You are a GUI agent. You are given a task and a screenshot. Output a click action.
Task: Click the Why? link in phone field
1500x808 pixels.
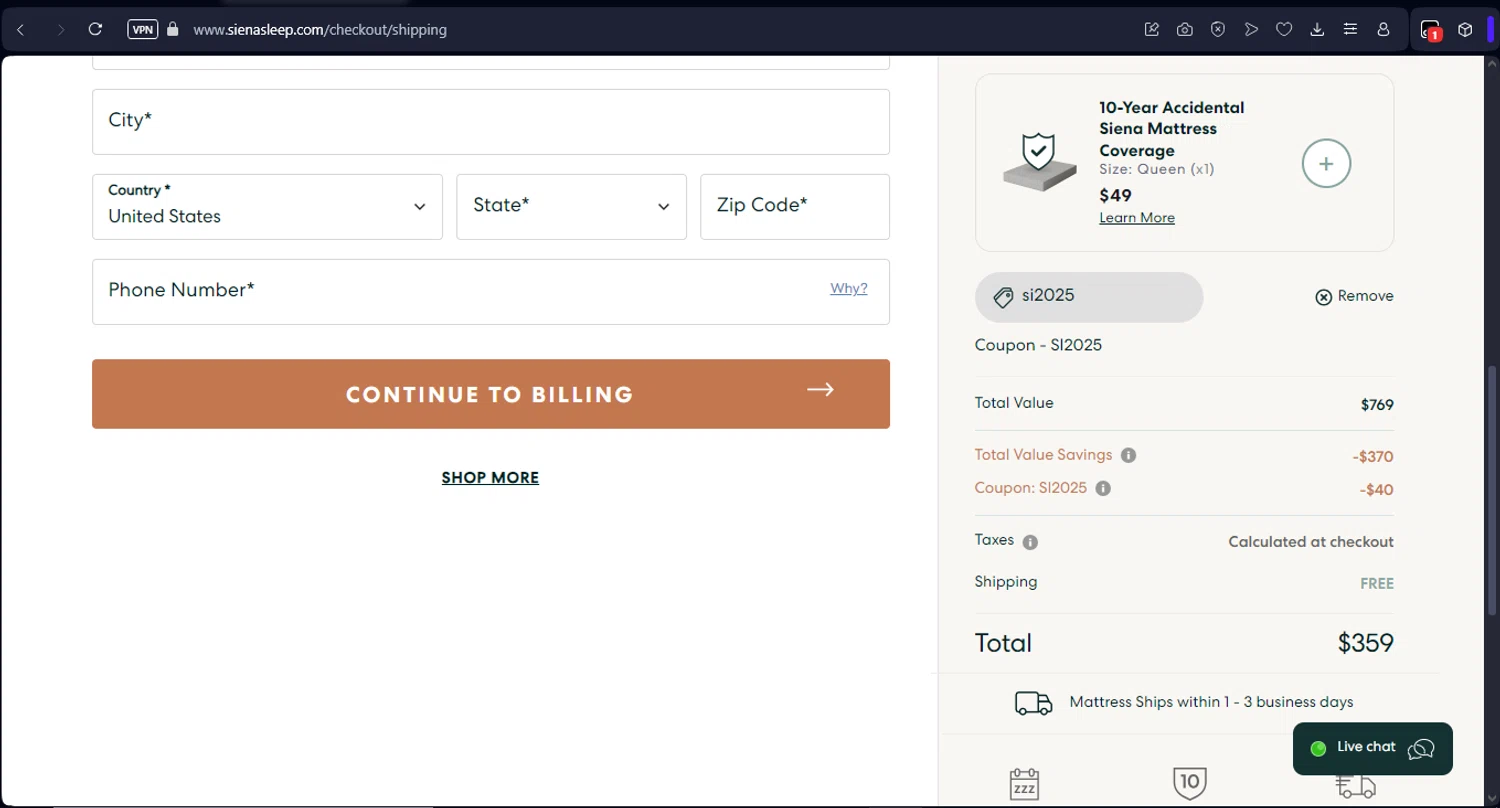tap(849, 288)
